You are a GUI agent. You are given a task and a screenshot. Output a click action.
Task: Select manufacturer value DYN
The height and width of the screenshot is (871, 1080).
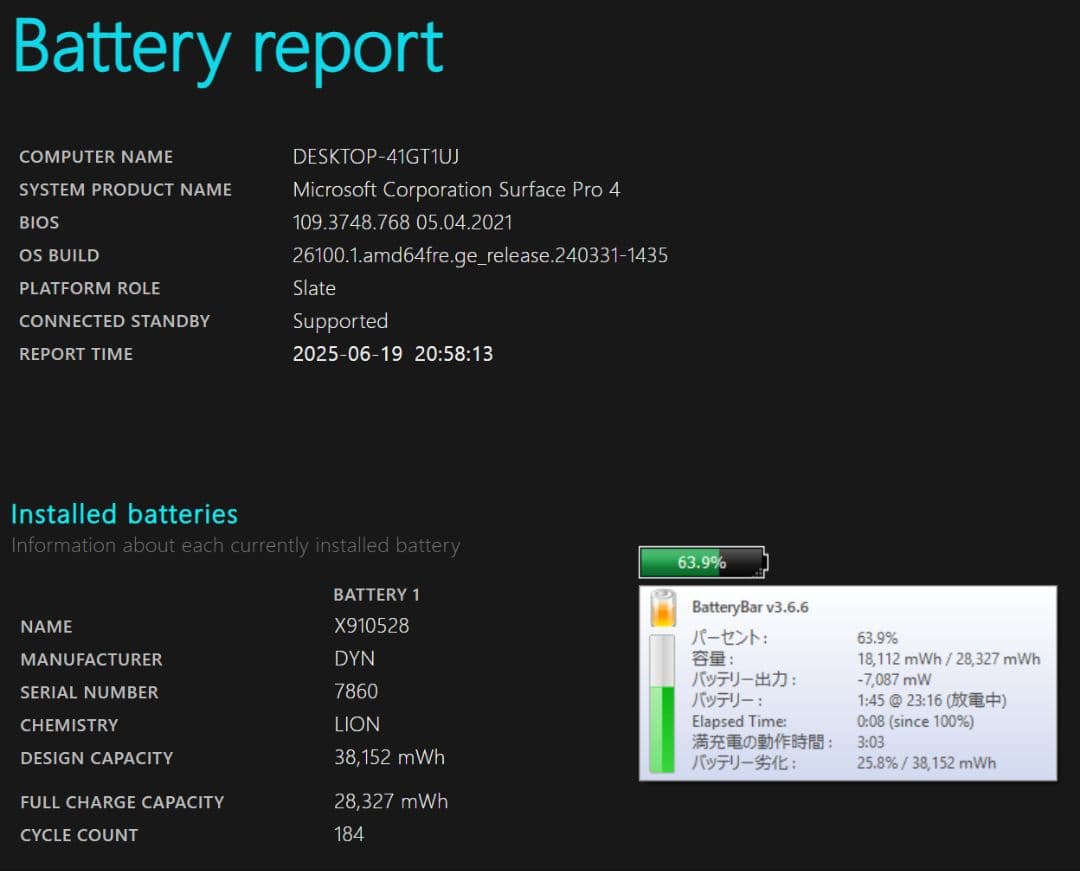pyautogui.click(x=354, y=659)
